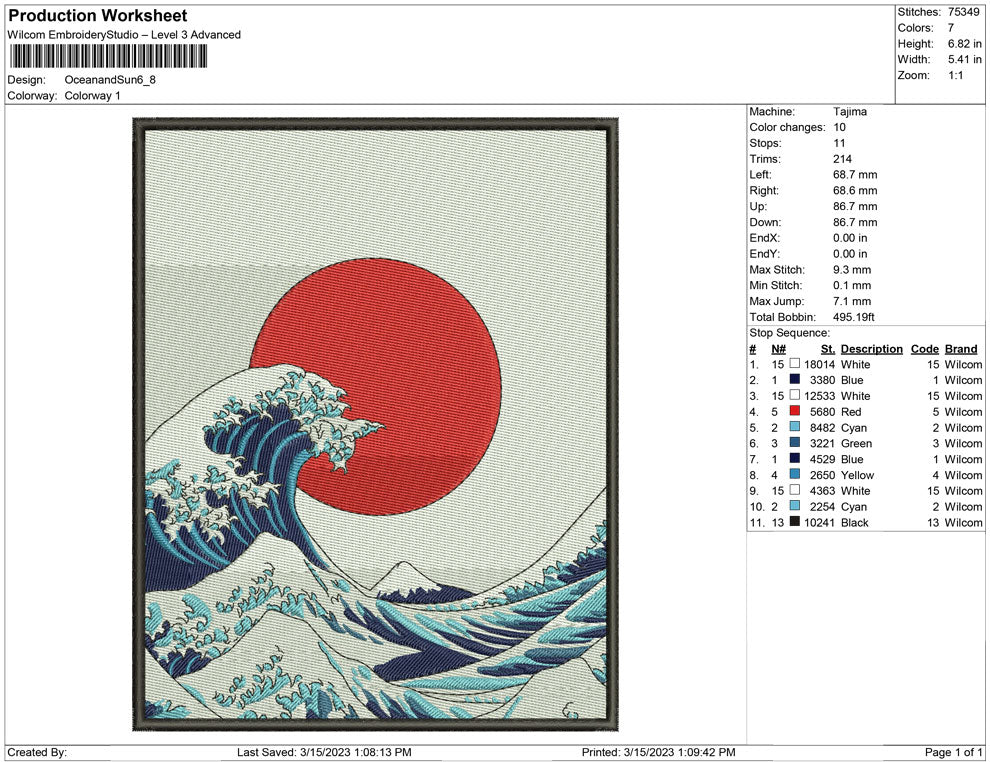Click the machine name Tajima
Image resolution: width=990 pixels, height=762 pixels.
tap(850, 112)
